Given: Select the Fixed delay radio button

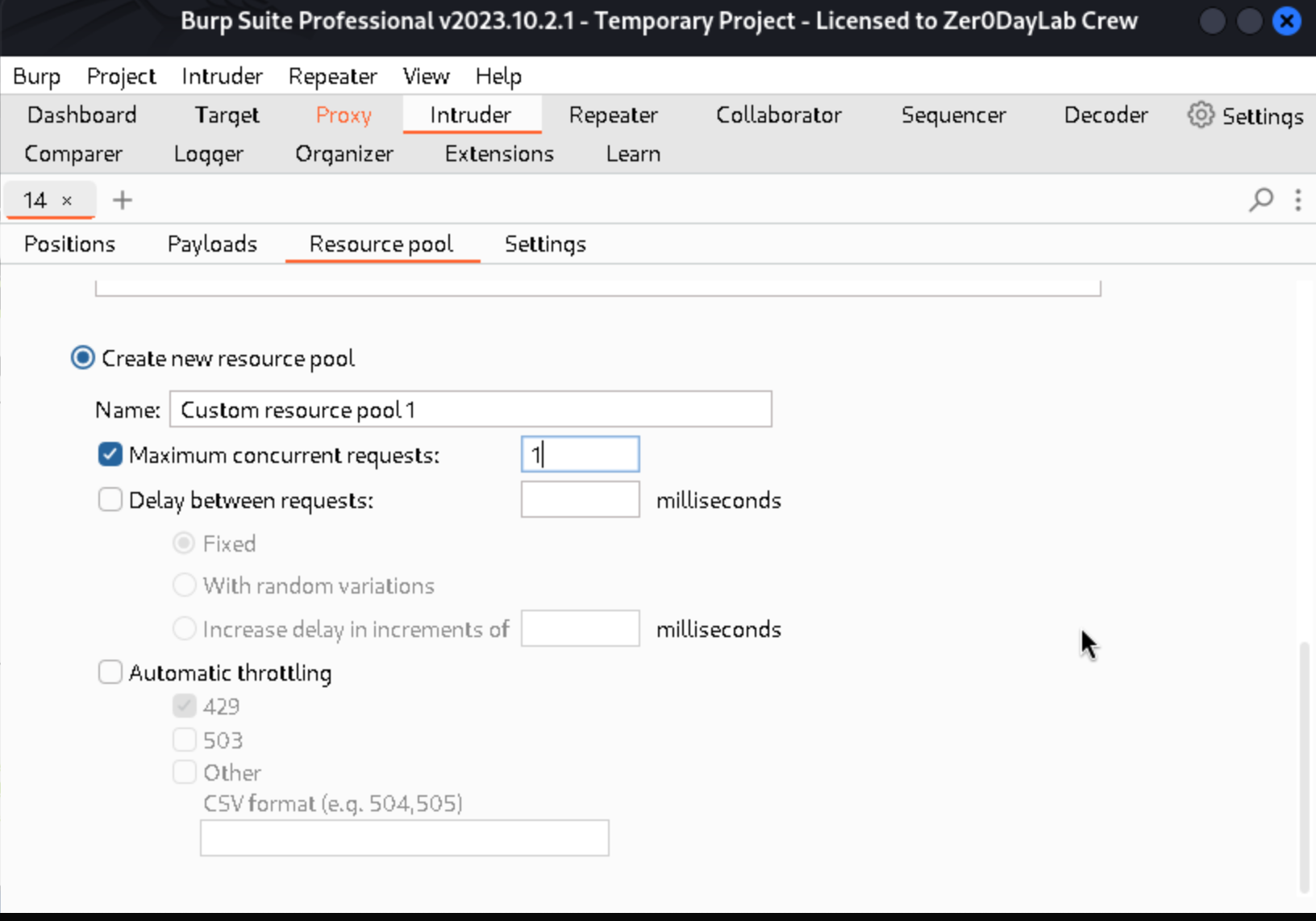Looking at the screenshot, I should [x=185, y=544].
